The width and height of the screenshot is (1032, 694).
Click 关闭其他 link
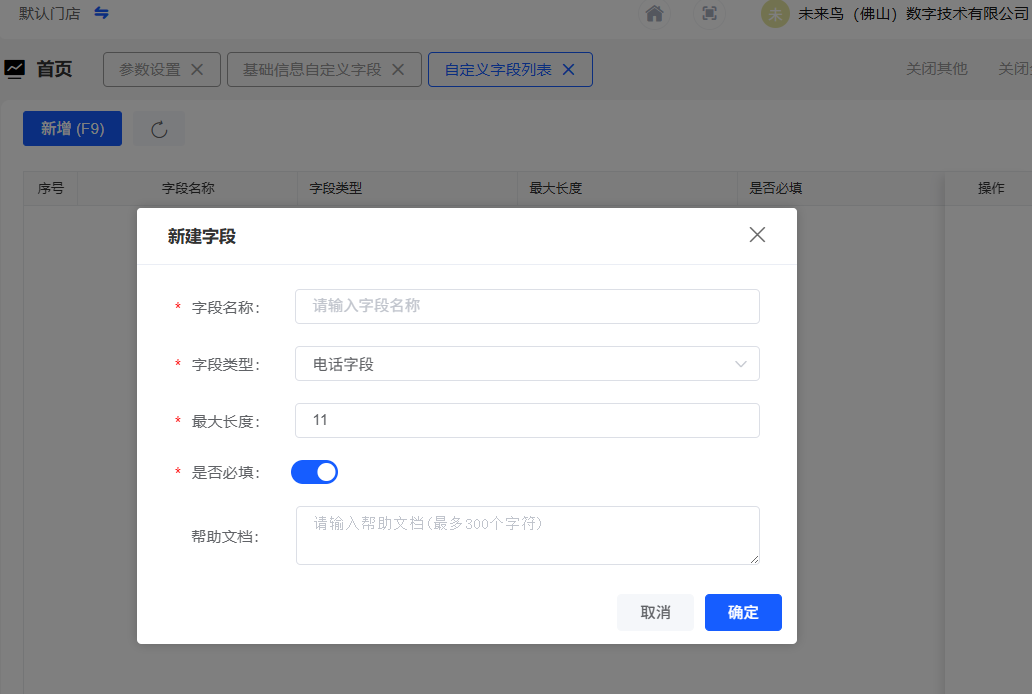click(x=936, y=69)
